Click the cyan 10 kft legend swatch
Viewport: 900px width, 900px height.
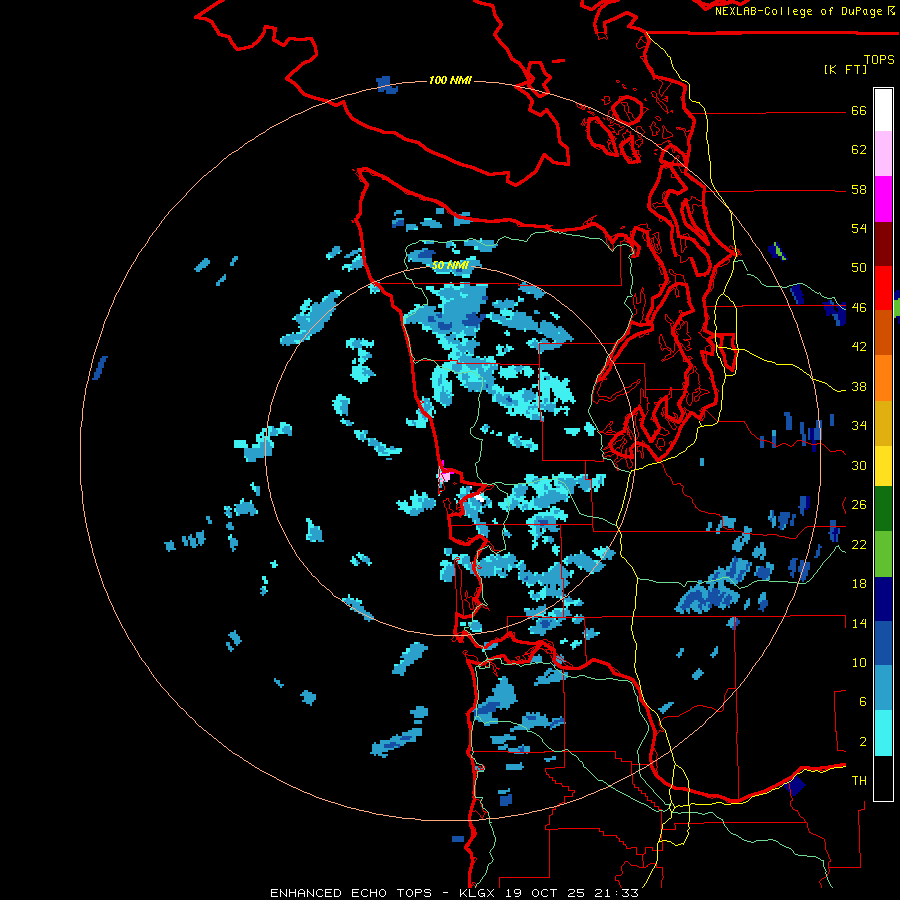(883, 733)
